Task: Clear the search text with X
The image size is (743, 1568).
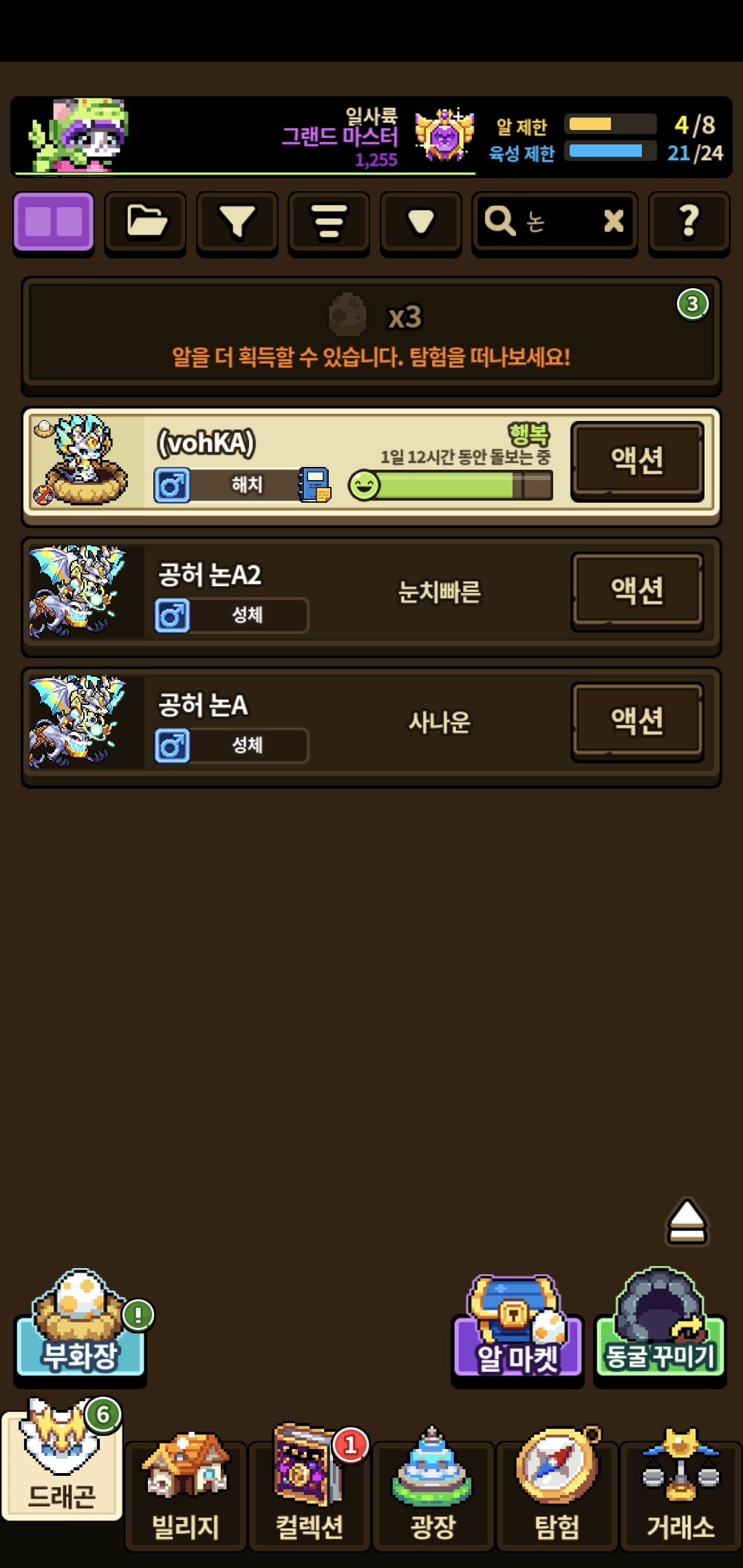Action: (x=614, y=221)
